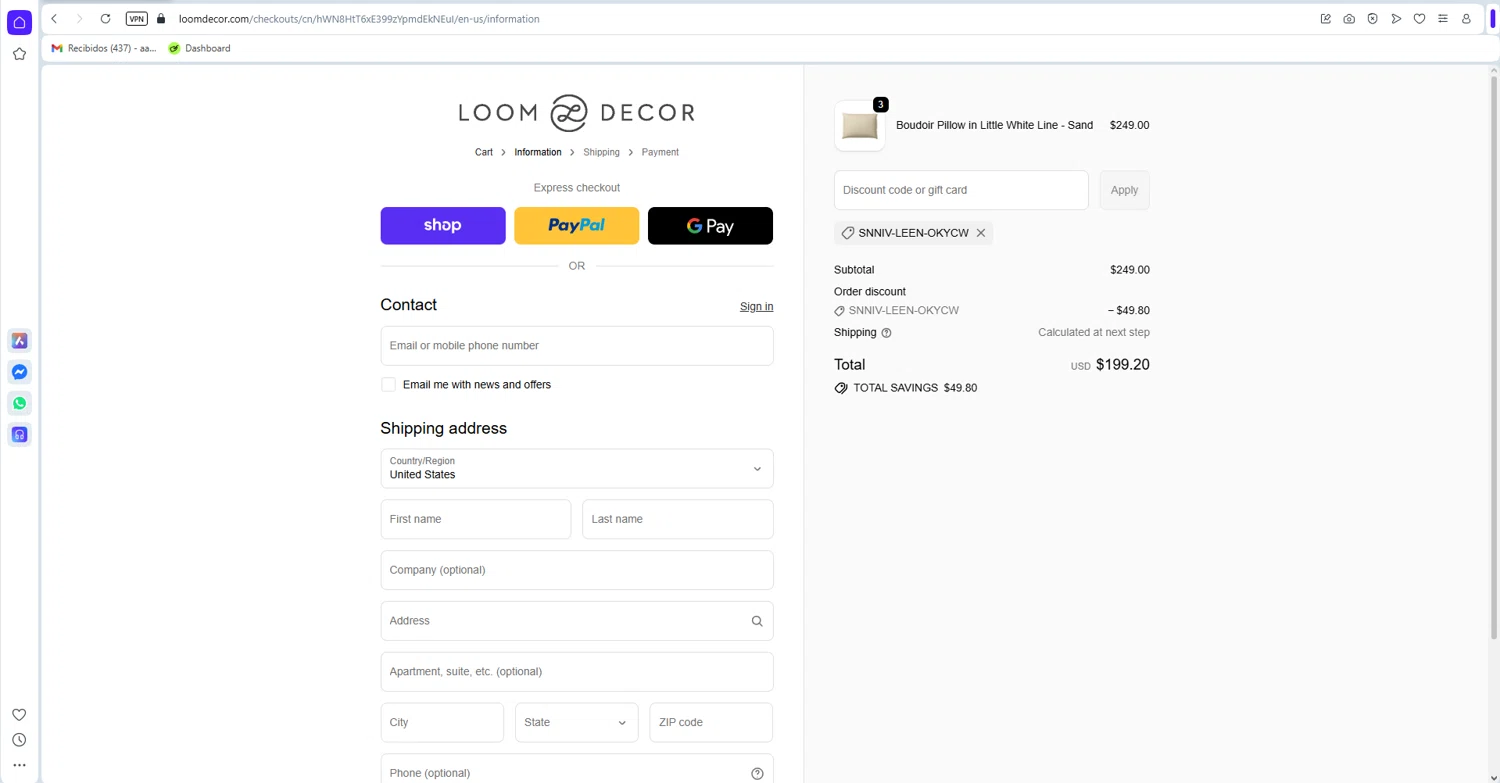
Task: Reload the checkout page
Action: tap(105, 19)
